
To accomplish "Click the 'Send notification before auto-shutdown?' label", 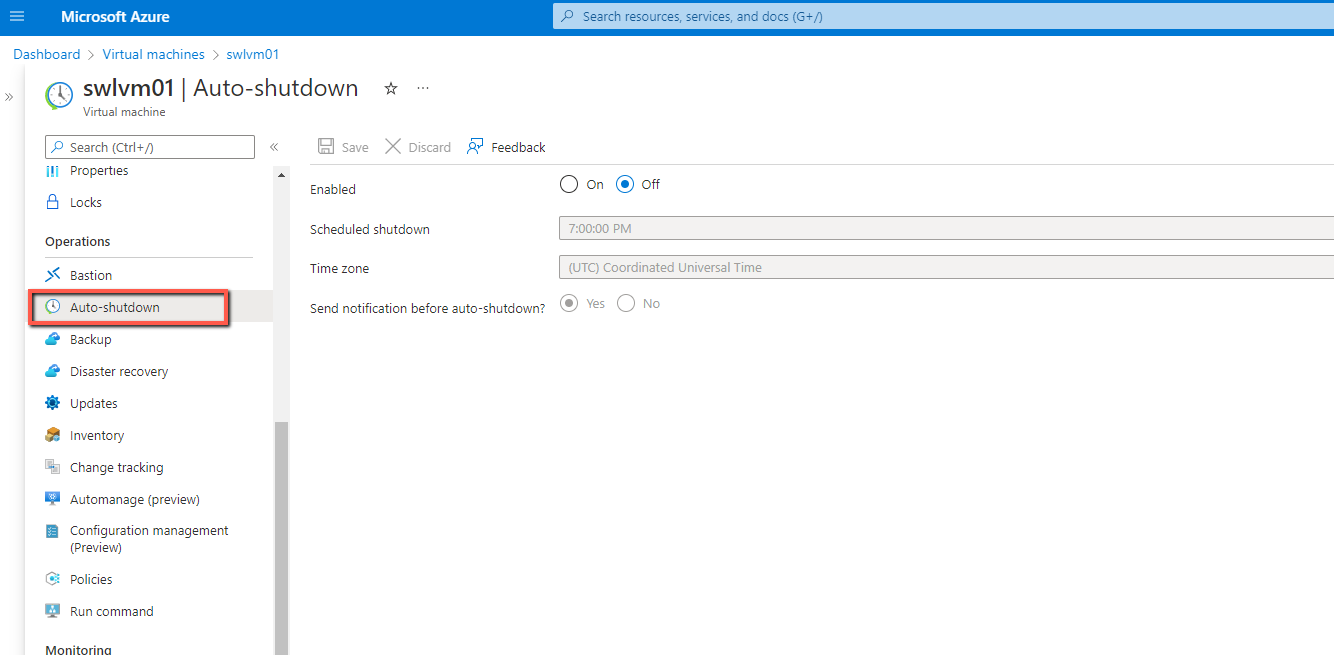I will click(428, 309).
